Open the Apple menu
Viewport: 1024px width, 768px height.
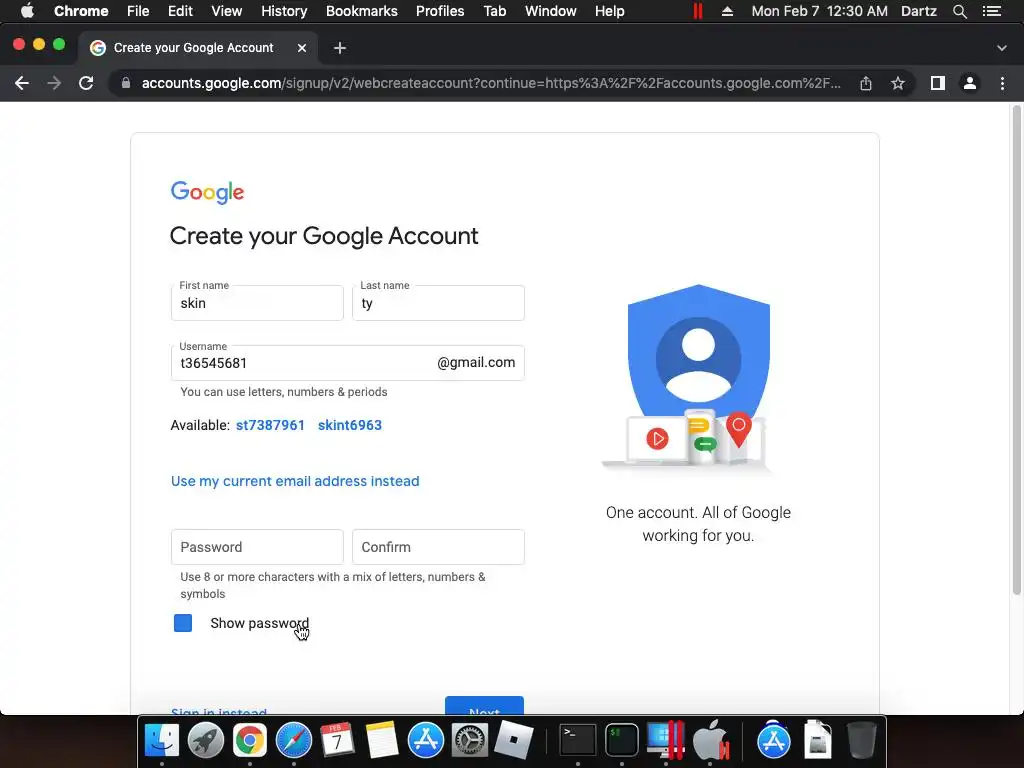point(27,11)
